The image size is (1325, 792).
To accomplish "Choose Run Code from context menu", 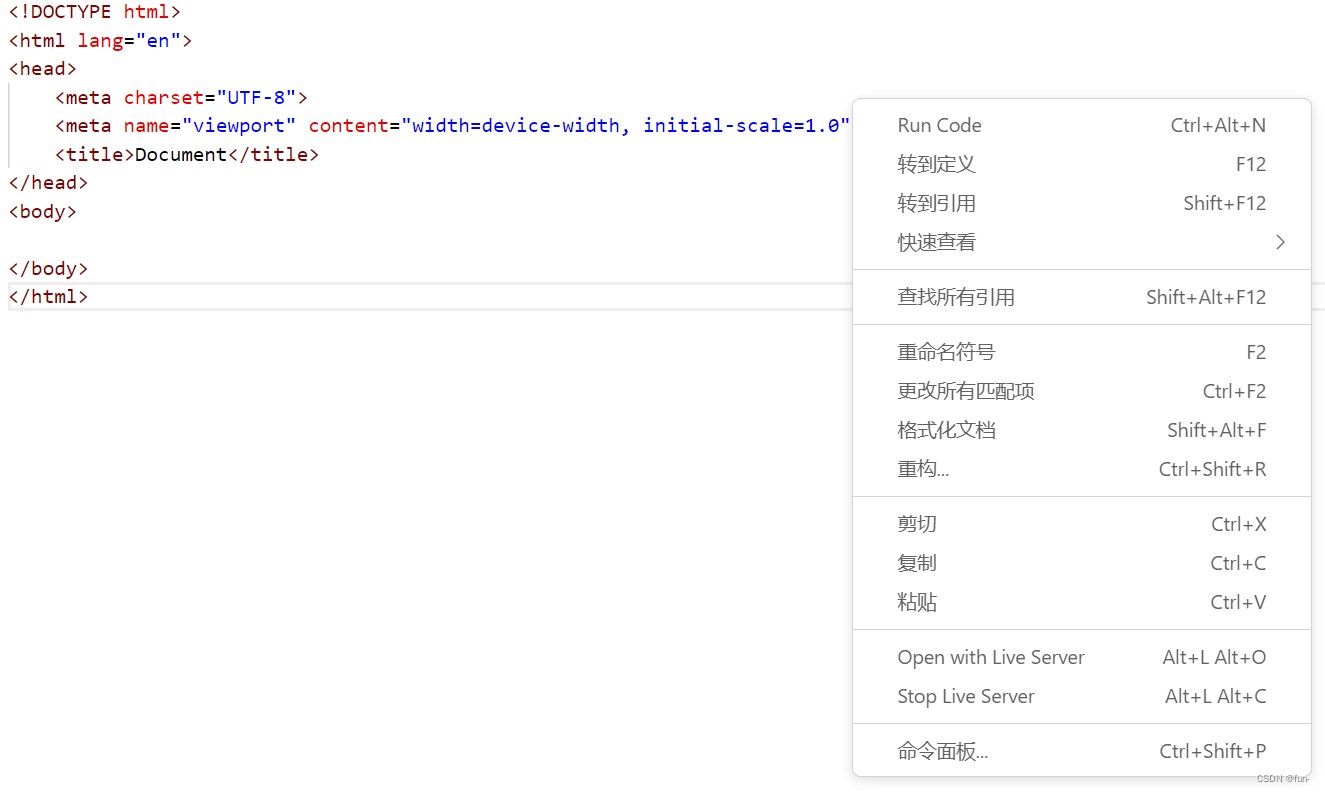I will (1081, 125).
